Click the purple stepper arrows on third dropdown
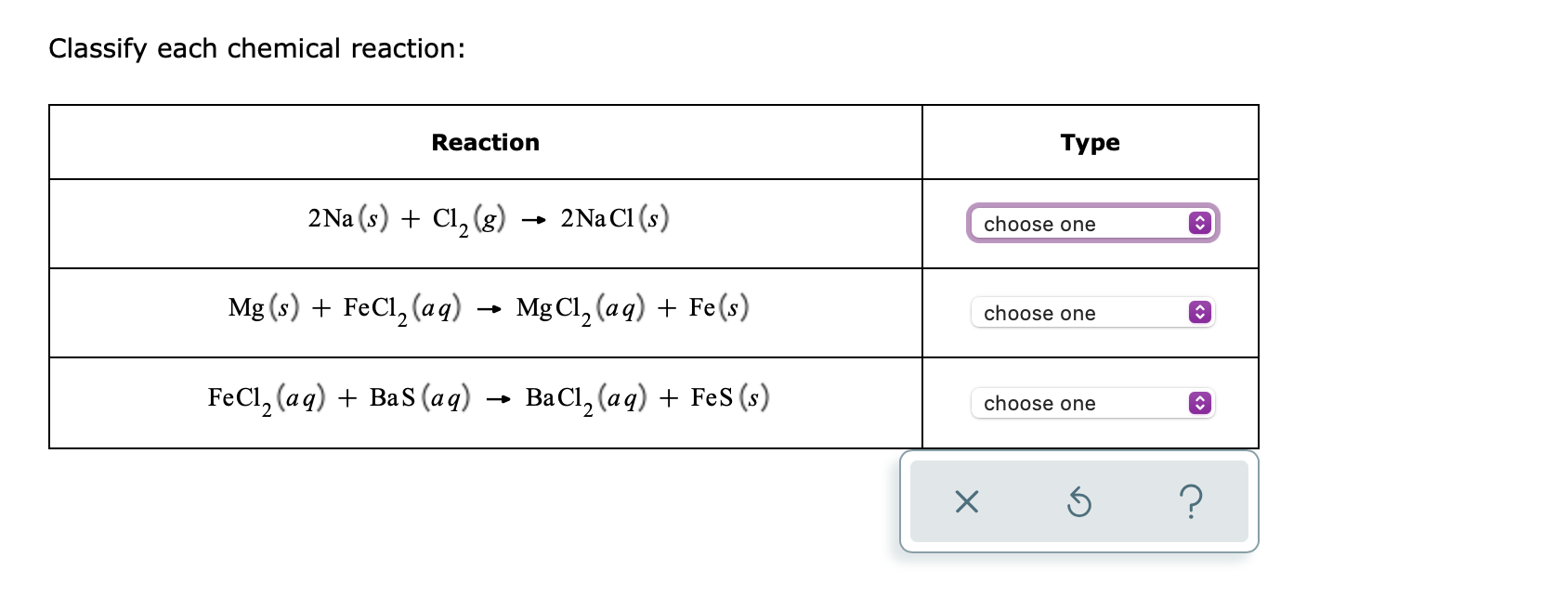This screenshot has height=609, width=1568. (x=1199, y=403)
